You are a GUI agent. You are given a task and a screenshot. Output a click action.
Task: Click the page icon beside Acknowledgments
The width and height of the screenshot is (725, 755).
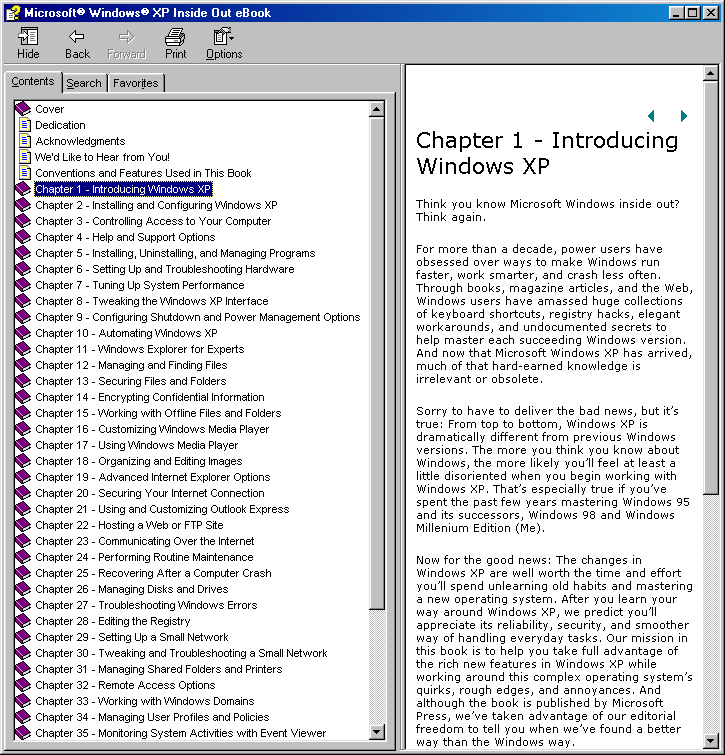point(25,141)
